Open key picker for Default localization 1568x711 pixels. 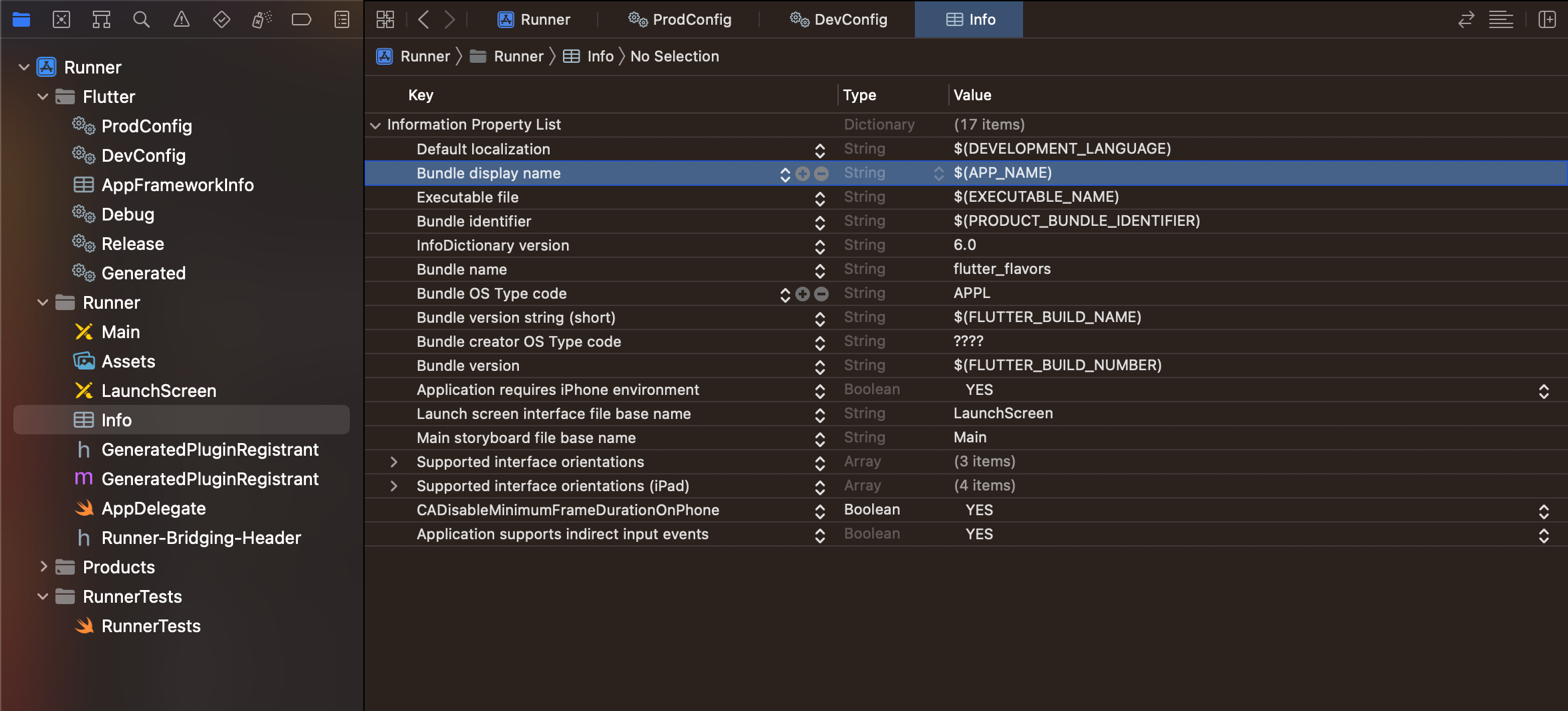tap(820, 150)
